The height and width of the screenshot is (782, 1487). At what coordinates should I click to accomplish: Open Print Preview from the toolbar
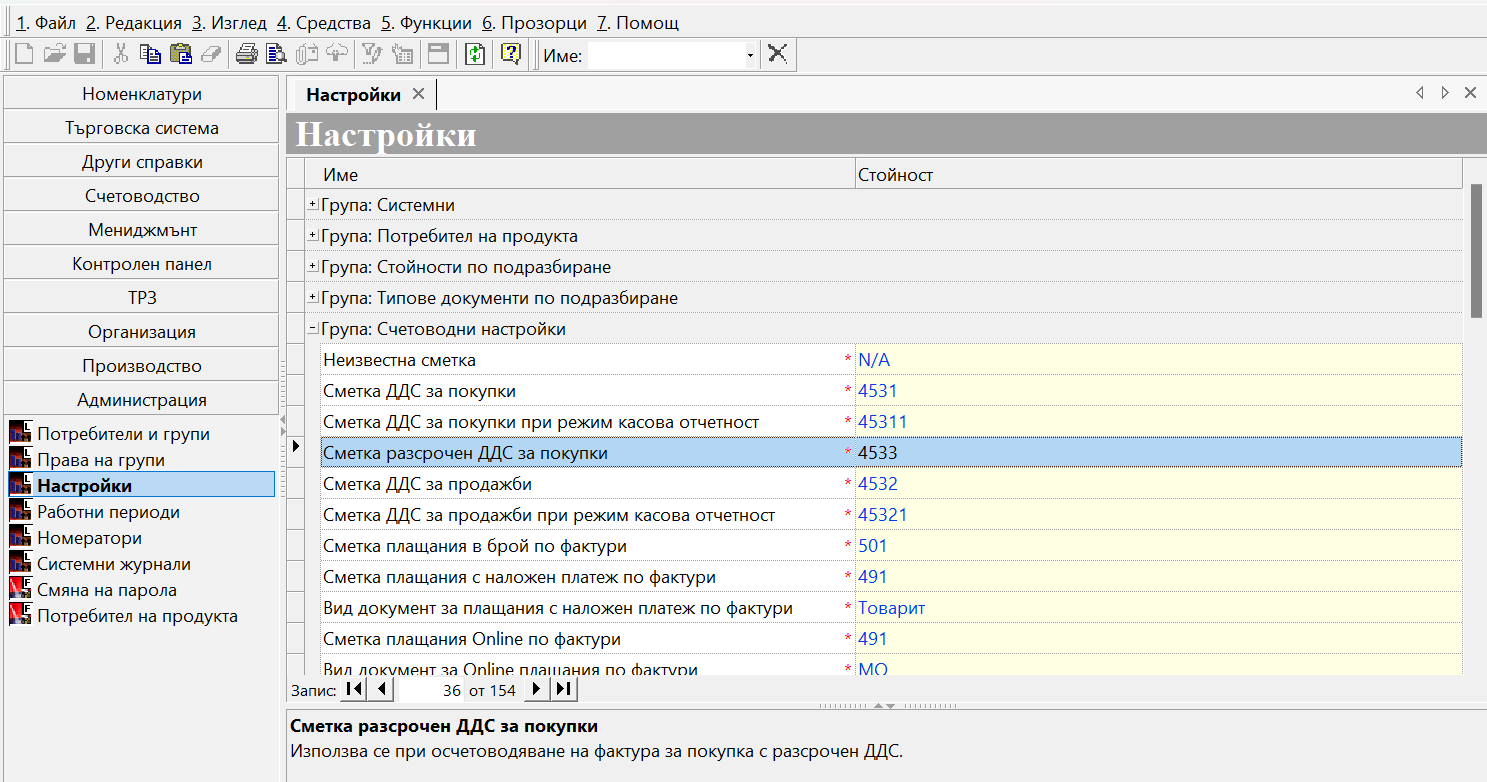tap(276, 55)
